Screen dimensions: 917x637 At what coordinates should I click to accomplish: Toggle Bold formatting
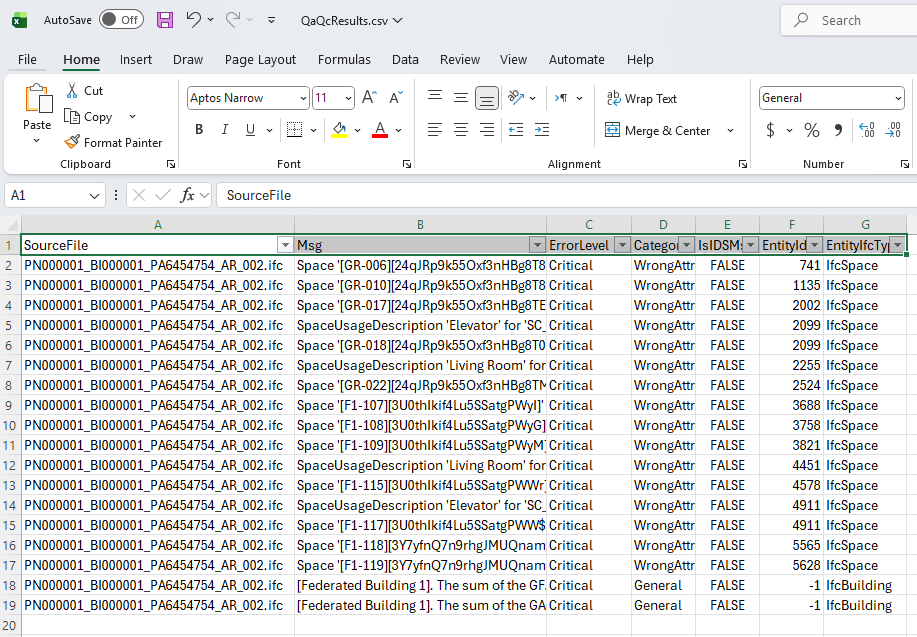pyautogui.click(x=198, y=130)
